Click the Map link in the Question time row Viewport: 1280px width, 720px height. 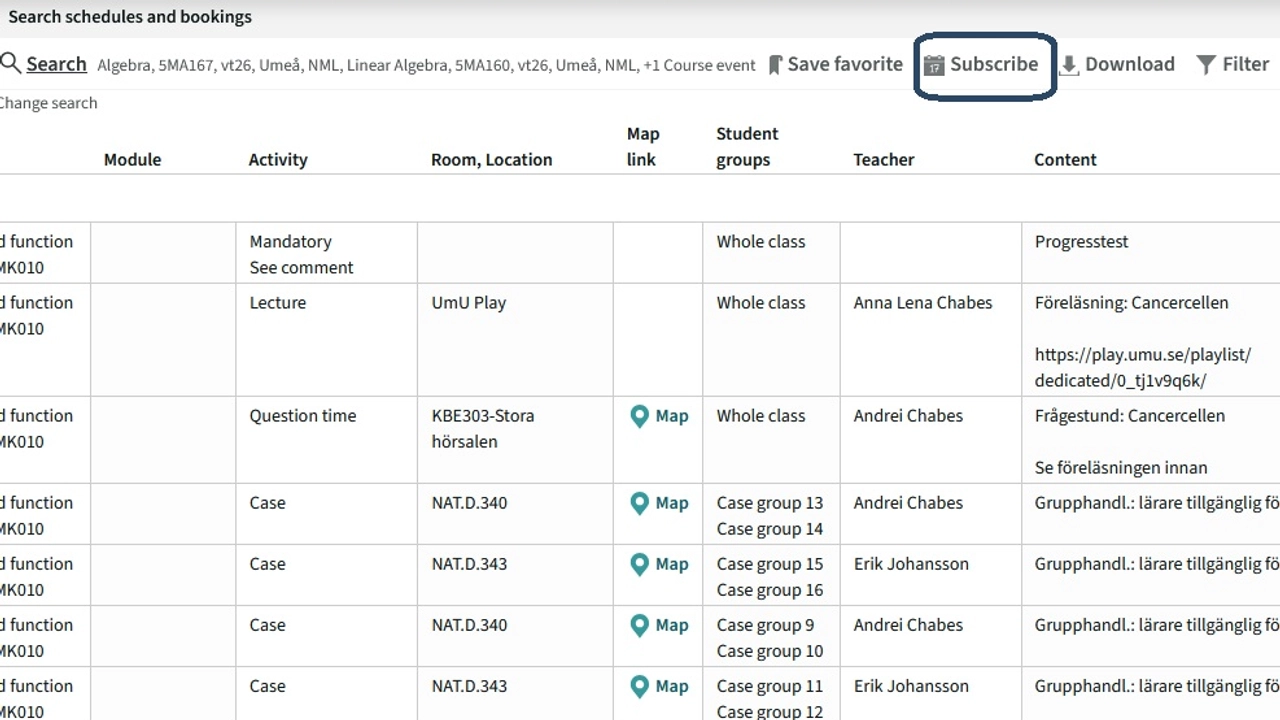pos(660,416)
